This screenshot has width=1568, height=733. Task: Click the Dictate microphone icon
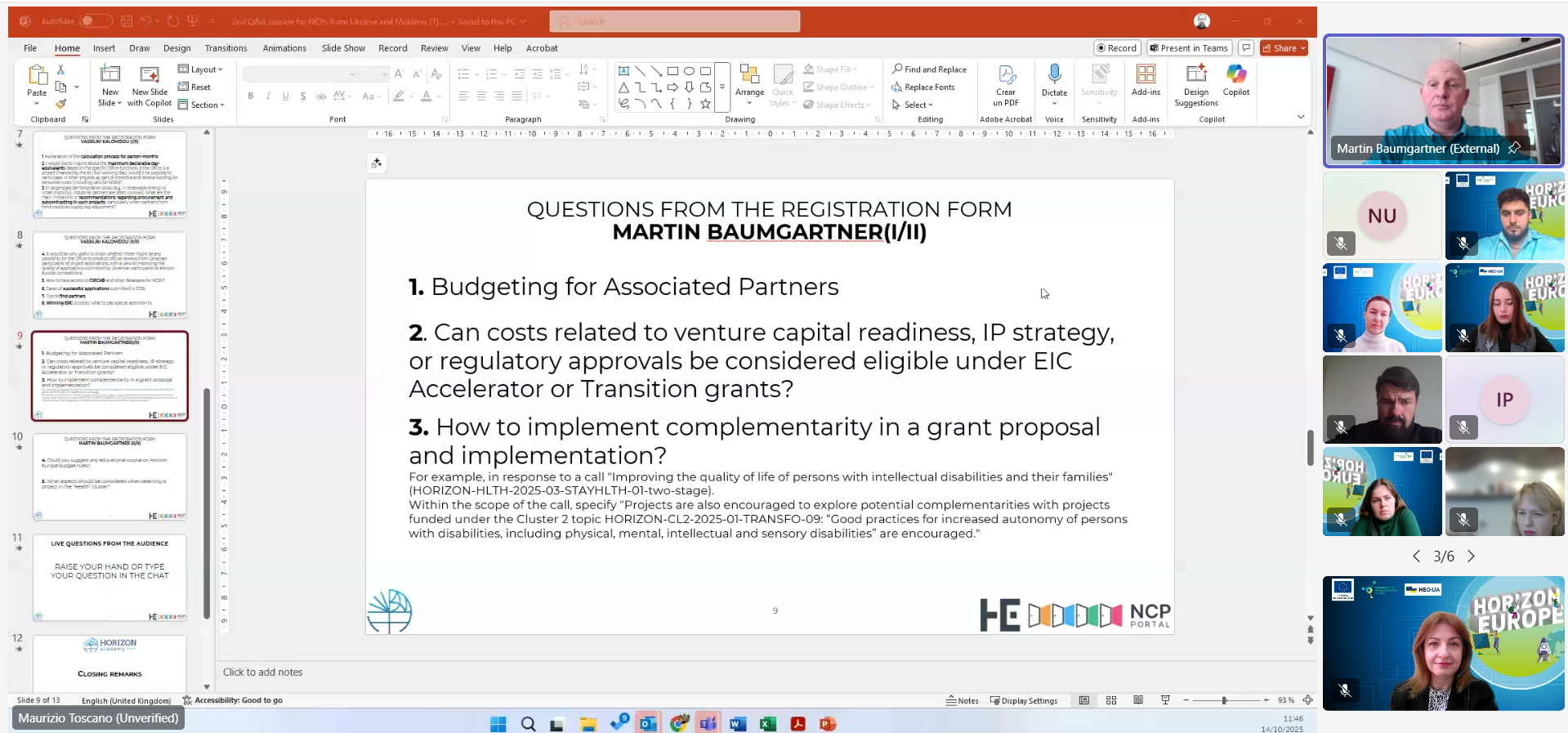pyautogui.click(x=1054, y=75)
